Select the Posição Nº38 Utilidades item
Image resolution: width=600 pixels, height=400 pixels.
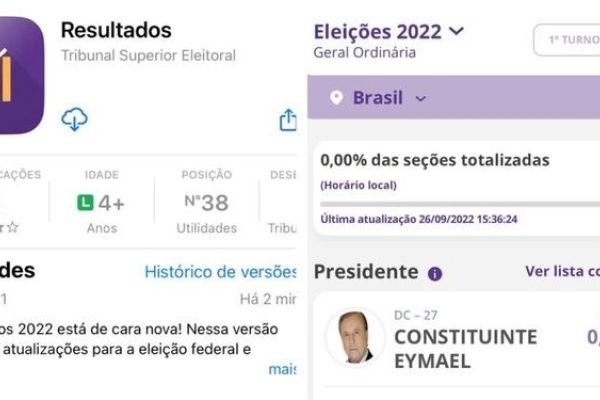coord(207,202)
